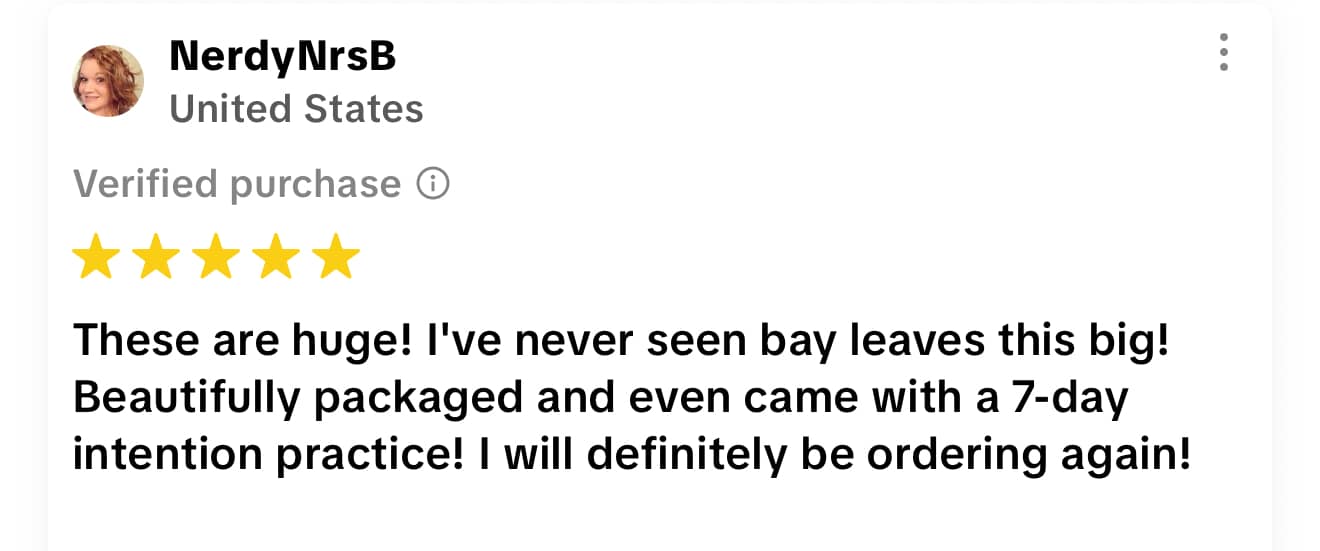Click the words "ordering again!" in review

1029,453
